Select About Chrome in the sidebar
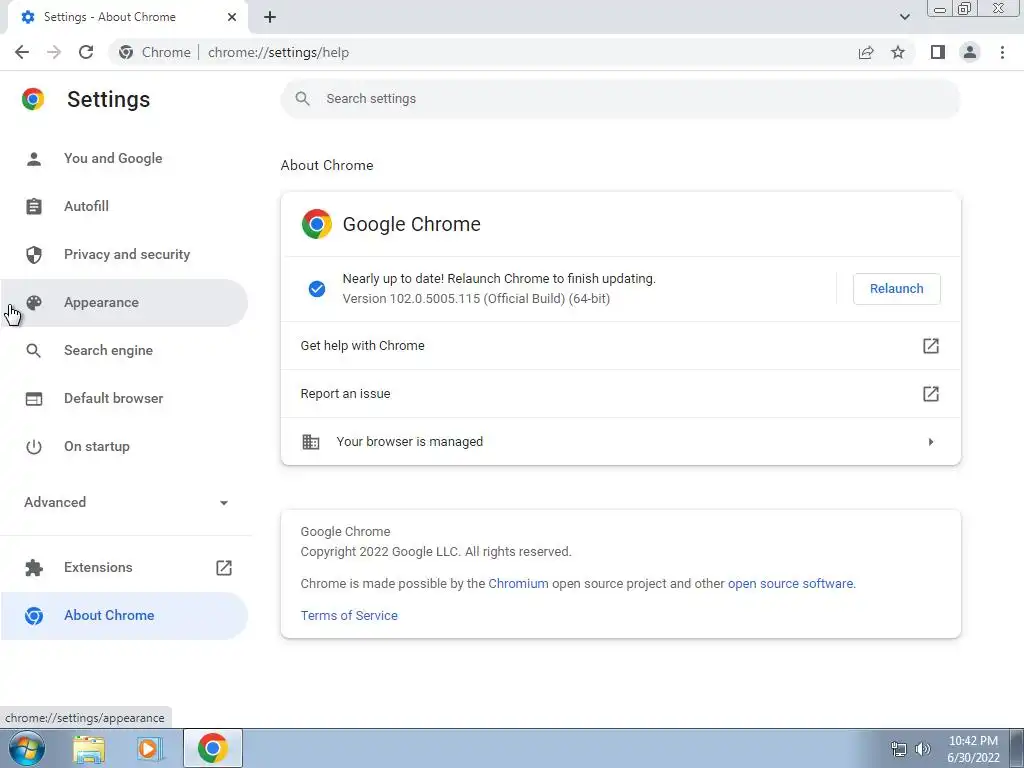This screenshot has width=1024, height=768. pos(124,615)
